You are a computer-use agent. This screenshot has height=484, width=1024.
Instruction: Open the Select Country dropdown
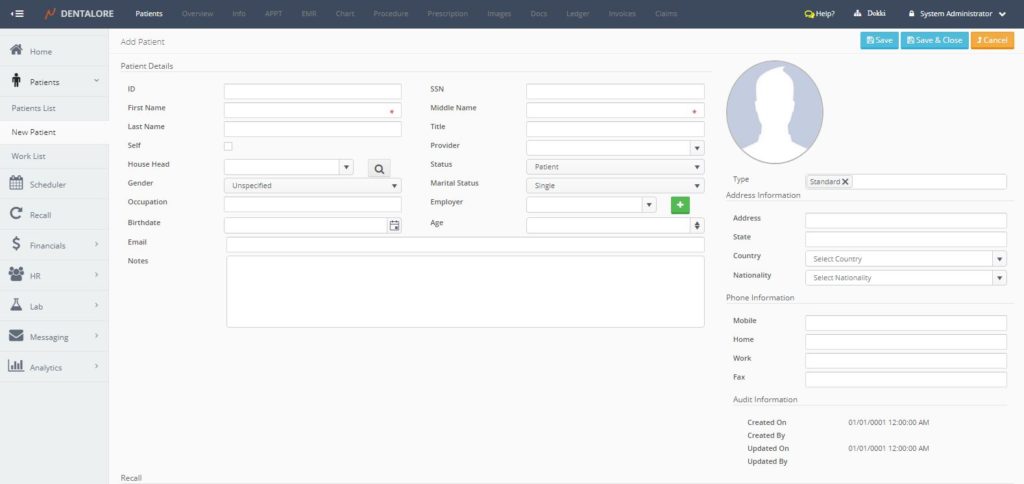999,259
